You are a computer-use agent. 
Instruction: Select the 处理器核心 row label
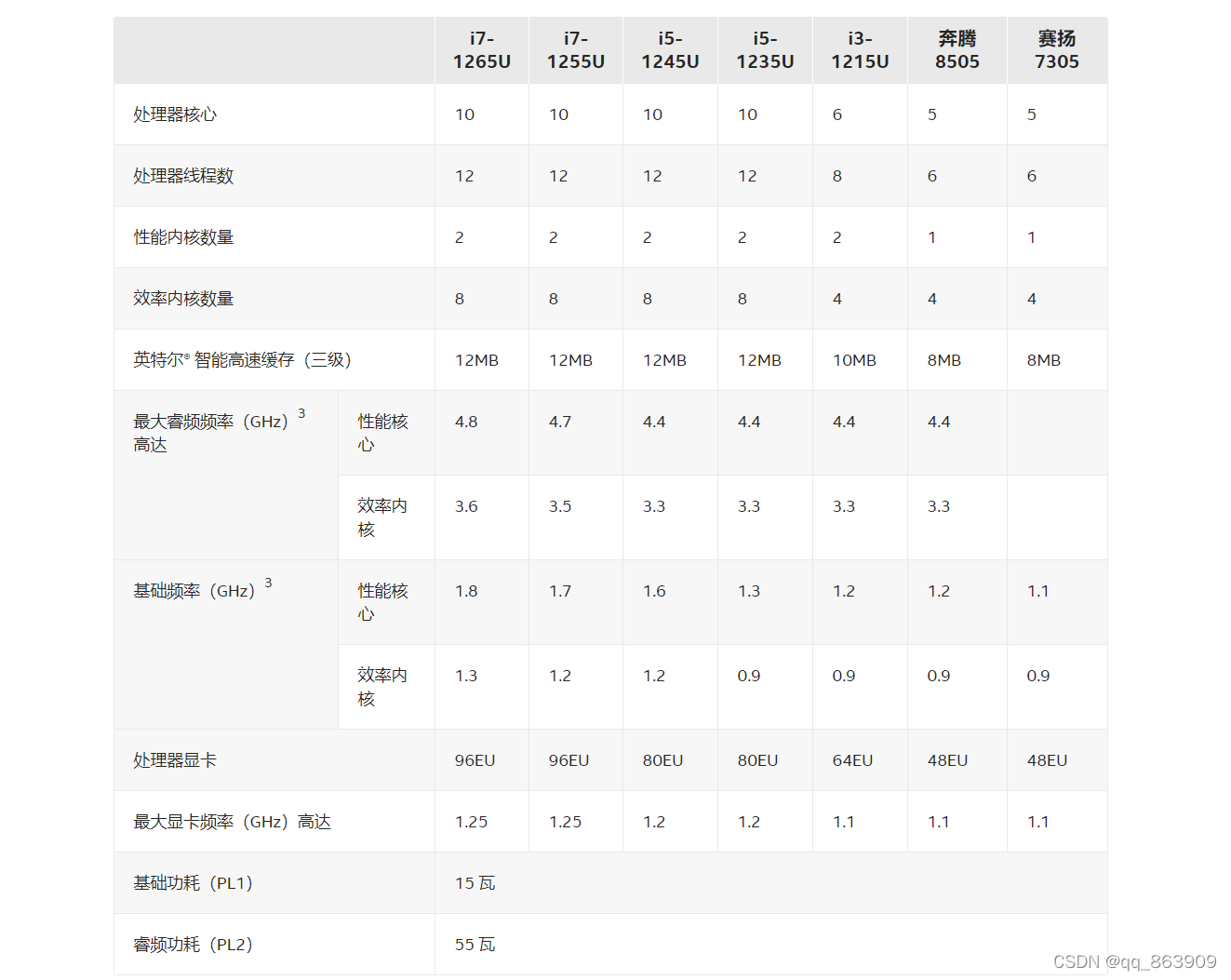(x=175, y=114)
